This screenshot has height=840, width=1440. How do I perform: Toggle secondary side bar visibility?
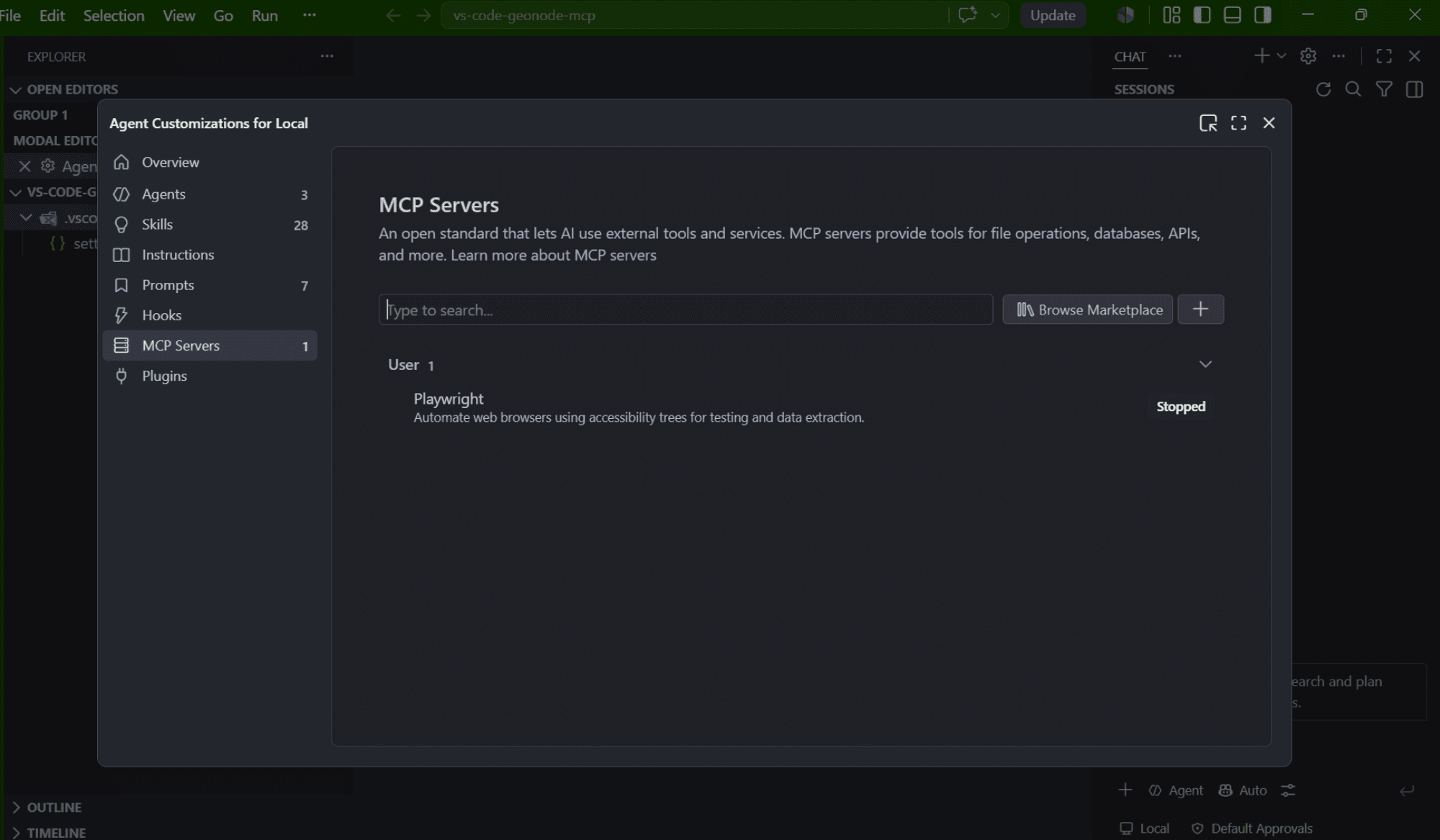pyautogui.click(x=1262, y=15)
